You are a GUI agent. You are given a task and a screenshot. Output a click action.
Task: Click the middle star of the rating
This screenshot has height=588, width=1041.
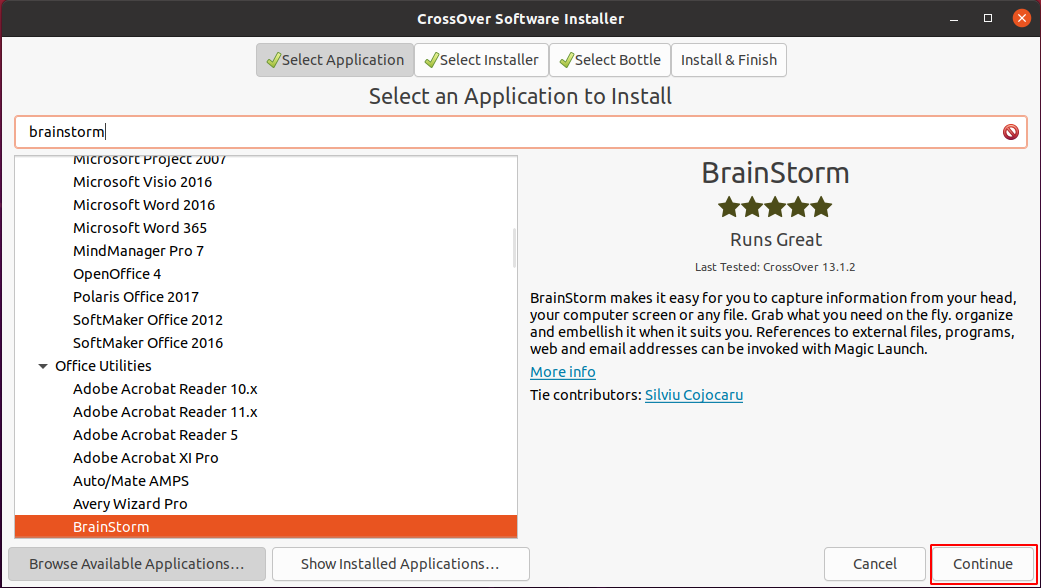775,207
